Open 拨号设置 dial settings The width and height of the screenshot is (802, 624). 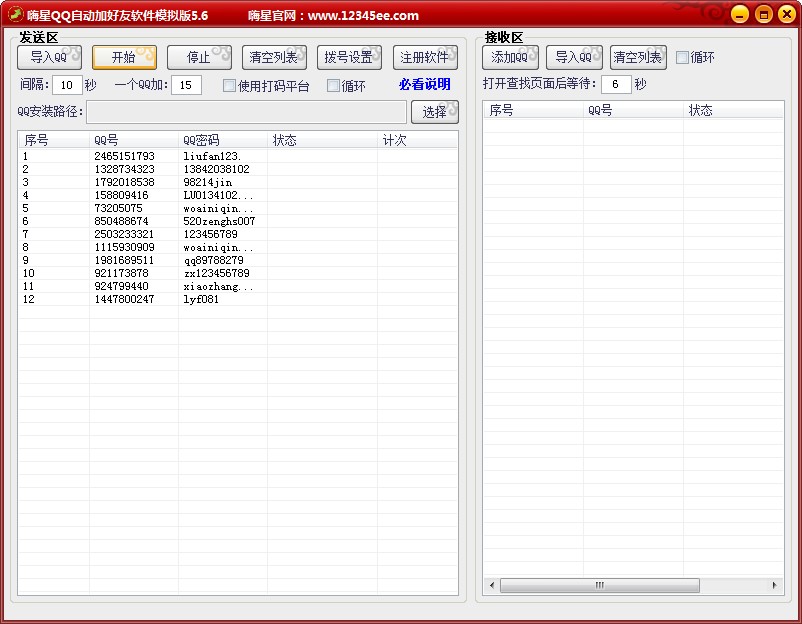[x=349, y=57]
